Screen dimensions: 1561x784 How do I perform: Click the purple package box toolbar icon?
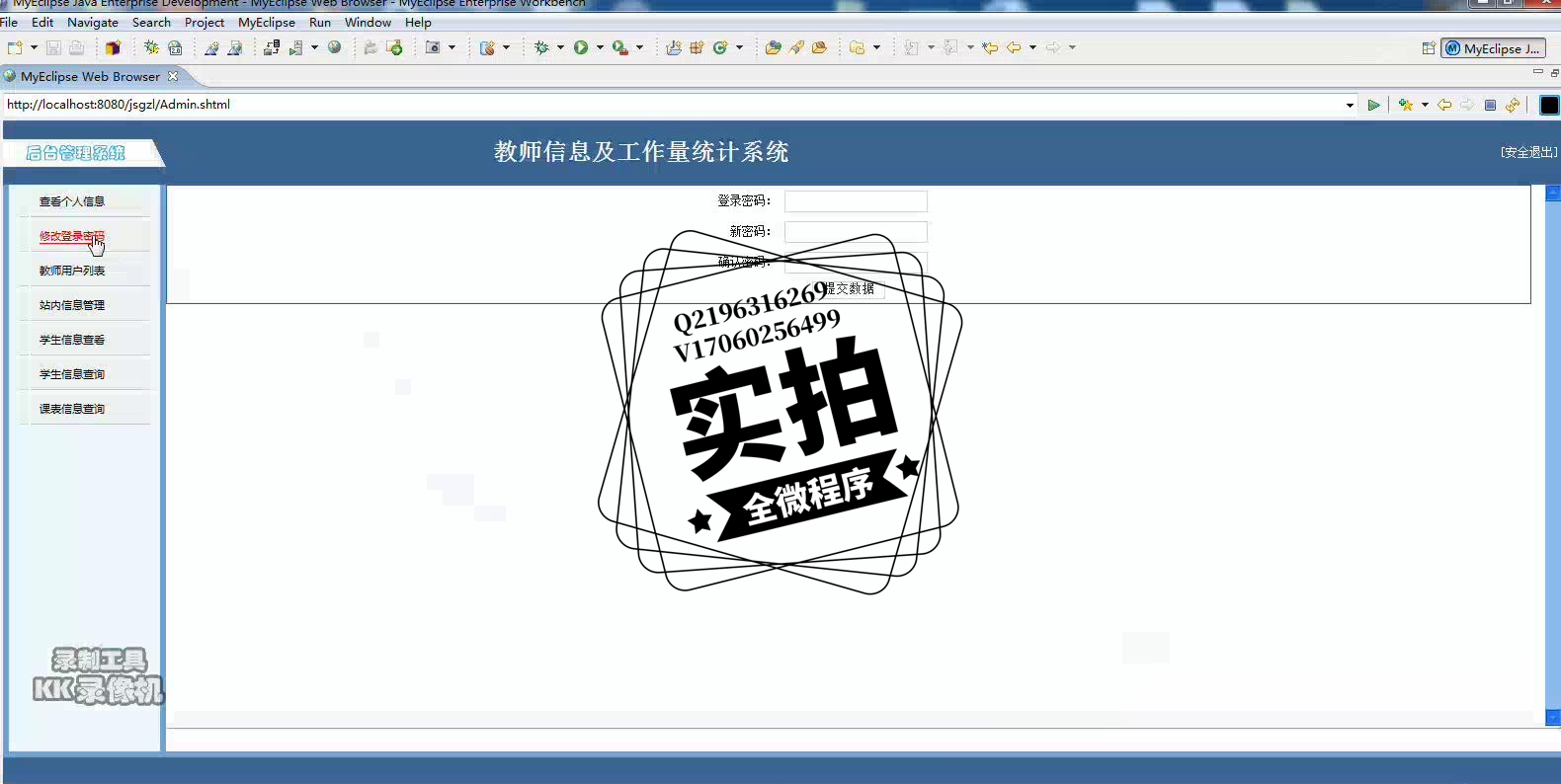(113, 47)
